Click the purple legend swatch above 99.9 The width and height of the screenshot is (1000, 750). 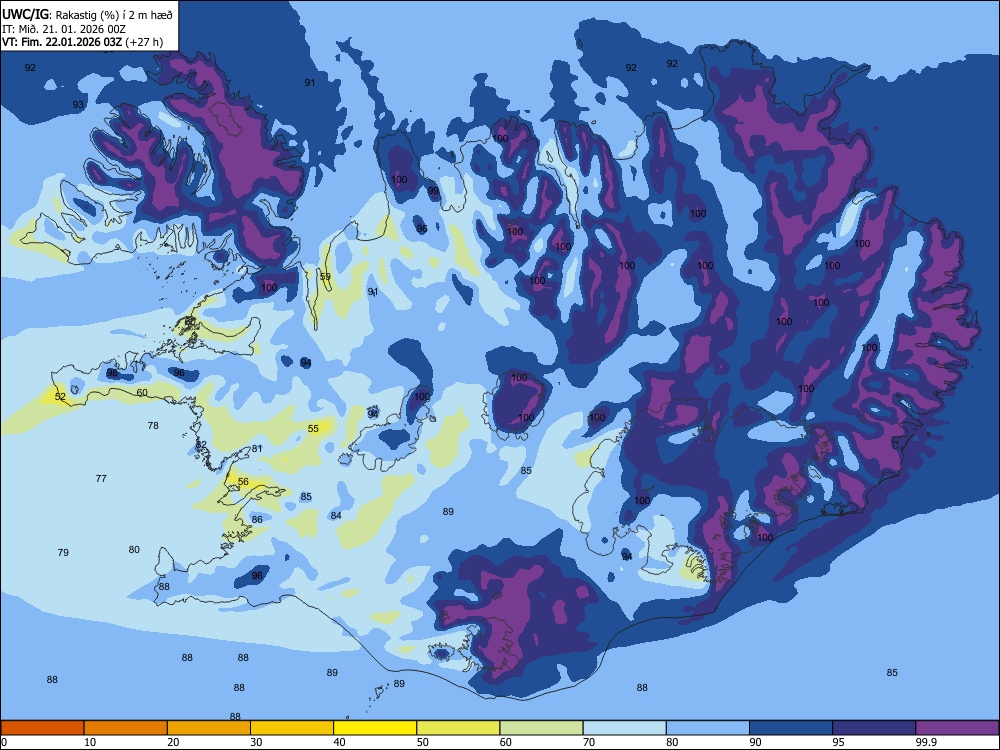coord(957,728)
